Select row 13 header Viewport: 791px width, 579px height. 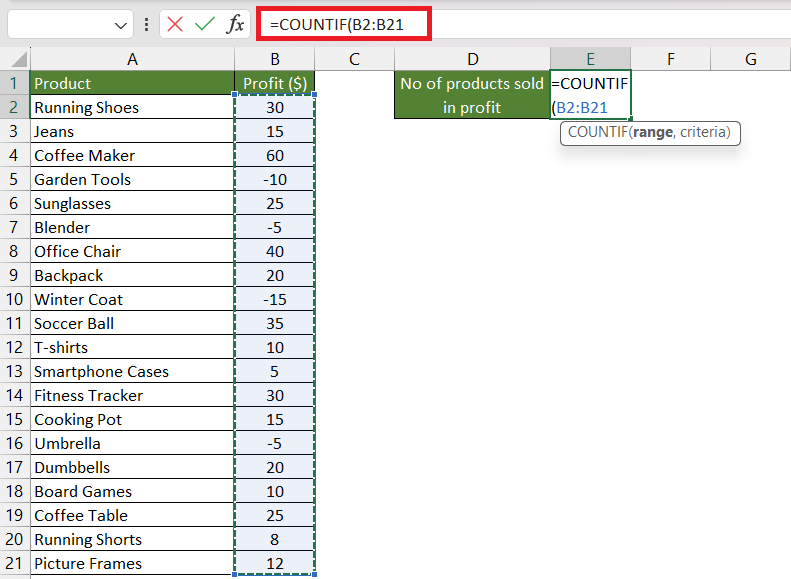(14, 371)
